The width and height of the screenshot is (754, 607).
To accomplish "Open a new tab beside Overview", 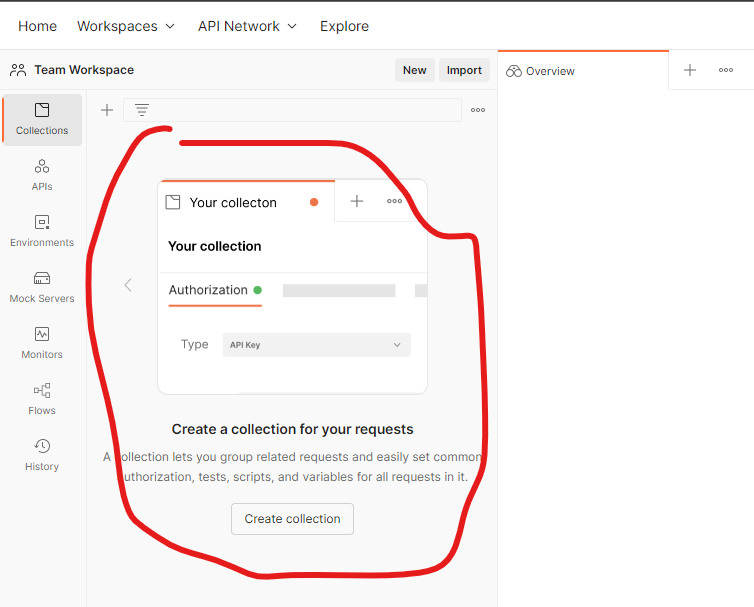I will (x=690, y=70).
